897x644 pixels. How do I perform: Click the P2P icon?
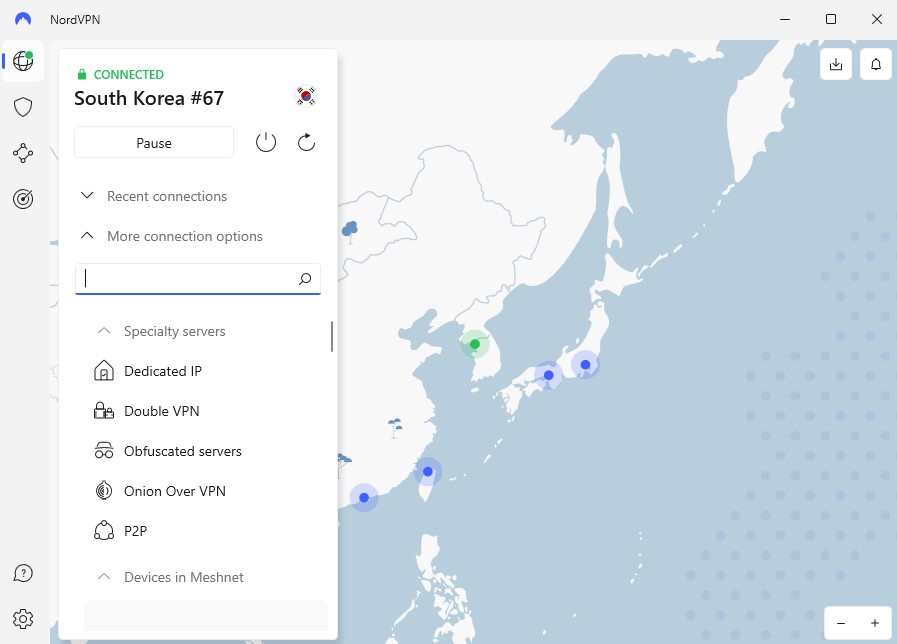(x=104, y=531)
